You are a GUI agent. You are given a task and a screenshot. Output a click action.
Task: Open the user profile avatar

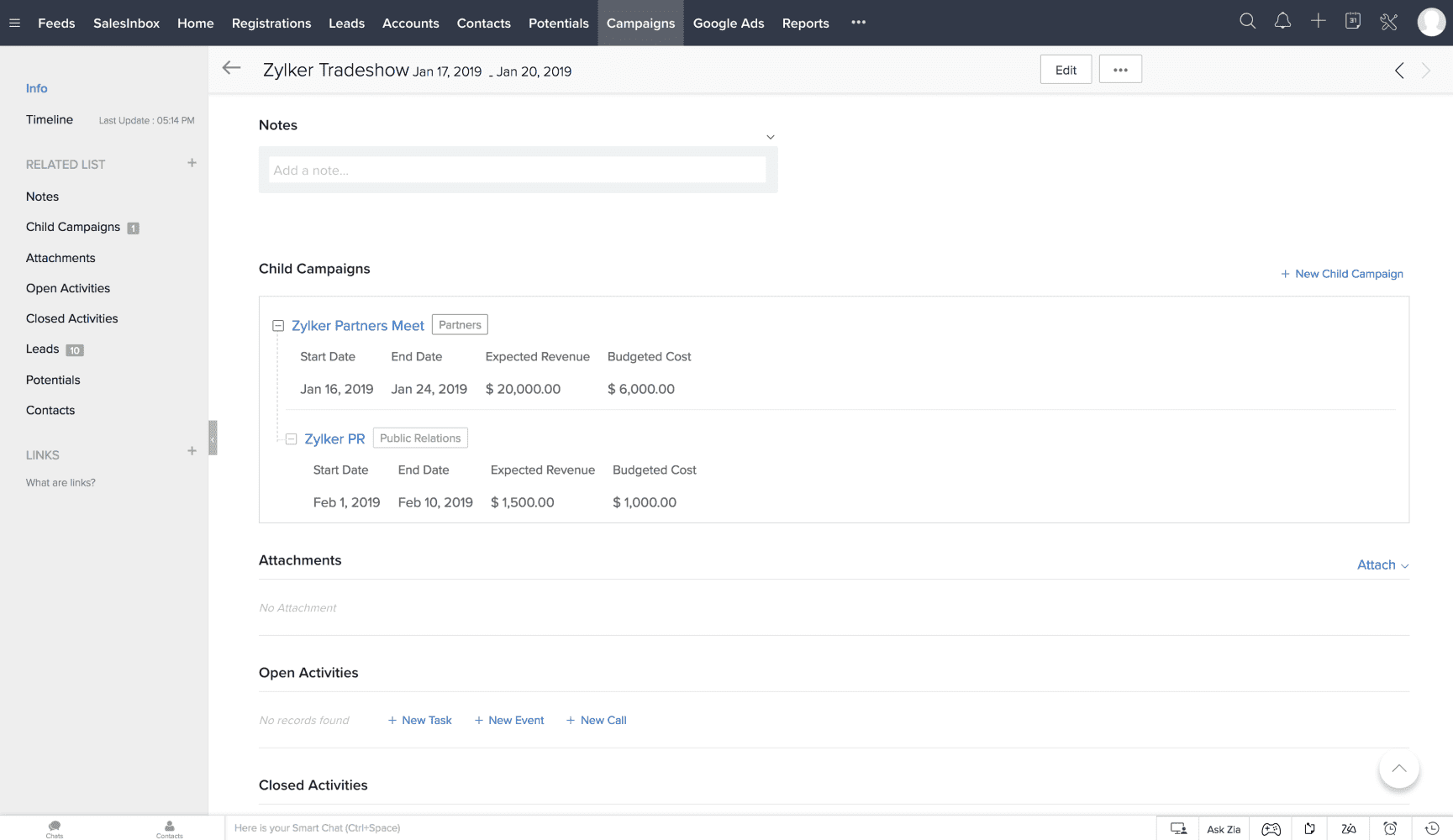click(1431, 23)
